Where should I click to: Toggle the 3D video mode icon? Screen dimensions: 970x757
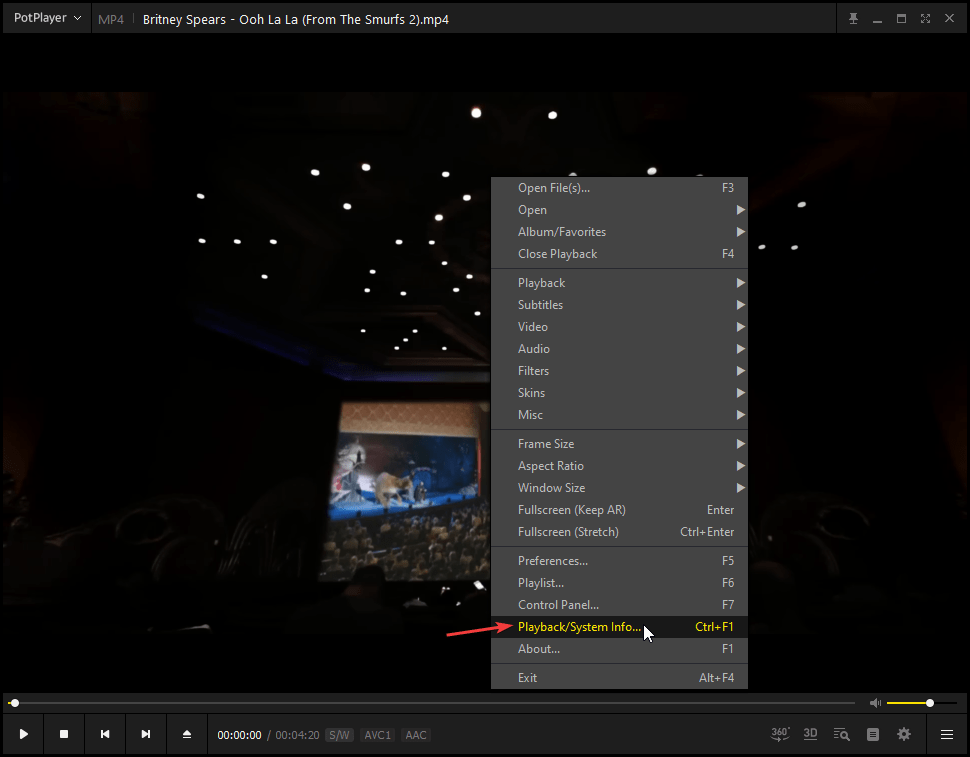pos(811,734)
